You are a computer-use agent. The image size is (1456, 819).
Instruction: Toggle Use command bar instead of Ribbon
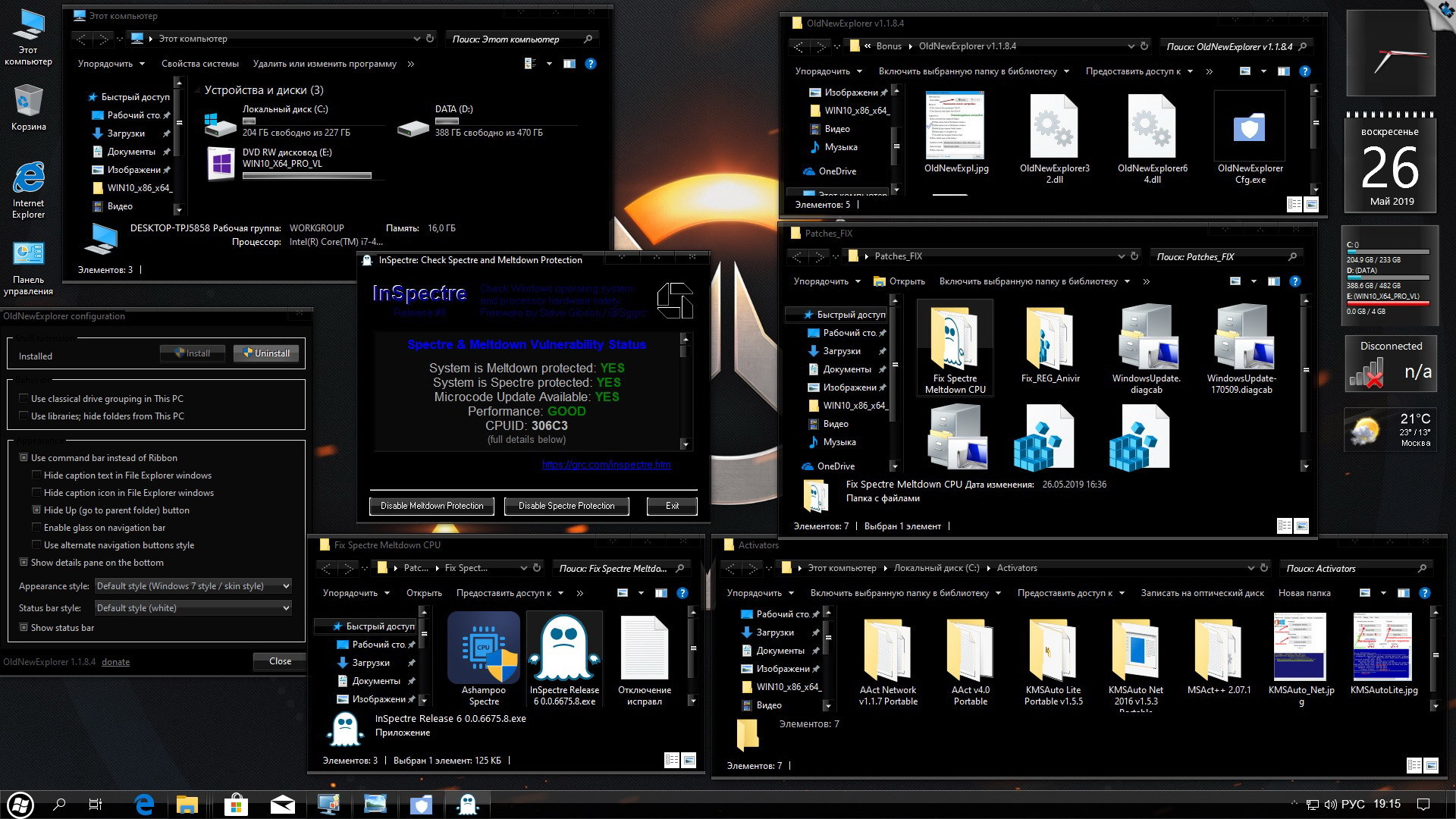pos(24,457)
